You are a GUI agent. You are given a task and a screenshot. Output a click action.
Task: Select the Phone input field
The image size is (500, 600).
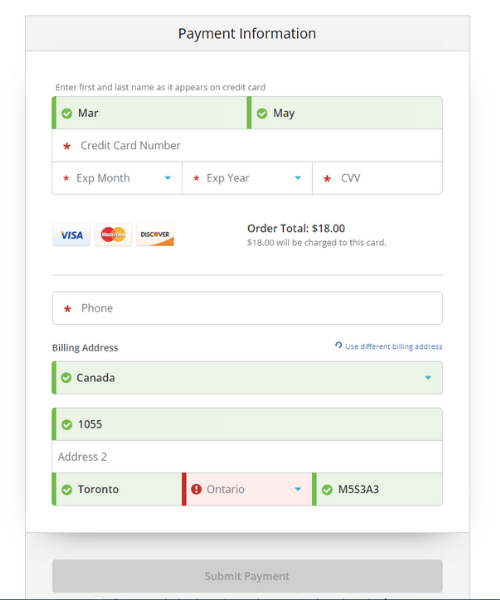point(247,308)
